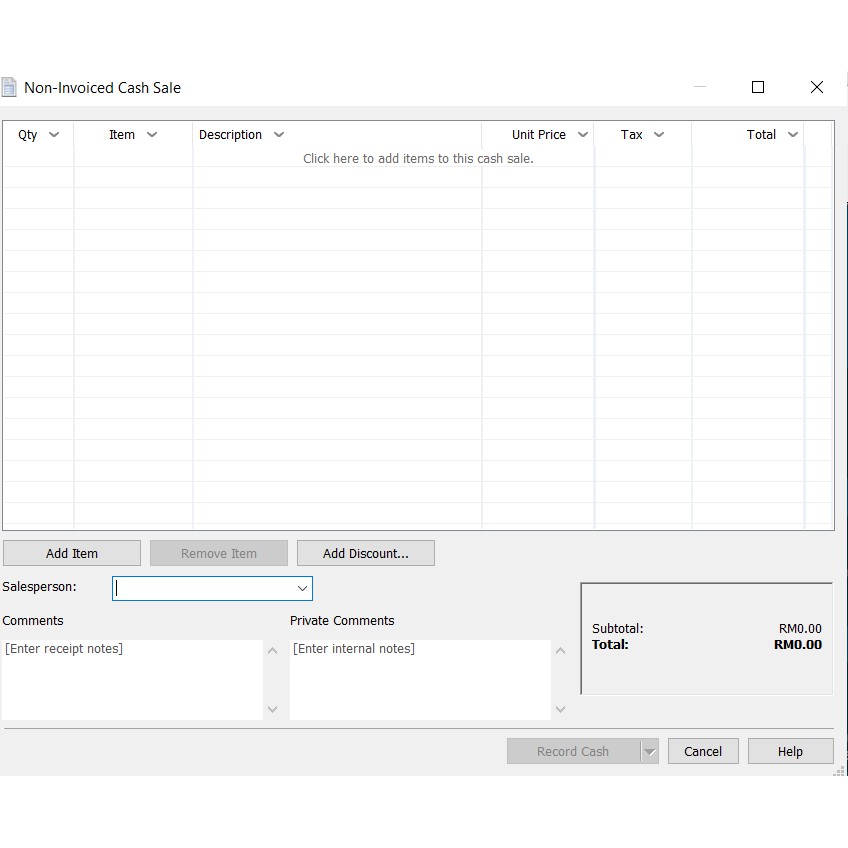Viewport: 848px width, 848px height.
Task: Focus the Private Comments internal notes field
Action: (x=419, y=679)
